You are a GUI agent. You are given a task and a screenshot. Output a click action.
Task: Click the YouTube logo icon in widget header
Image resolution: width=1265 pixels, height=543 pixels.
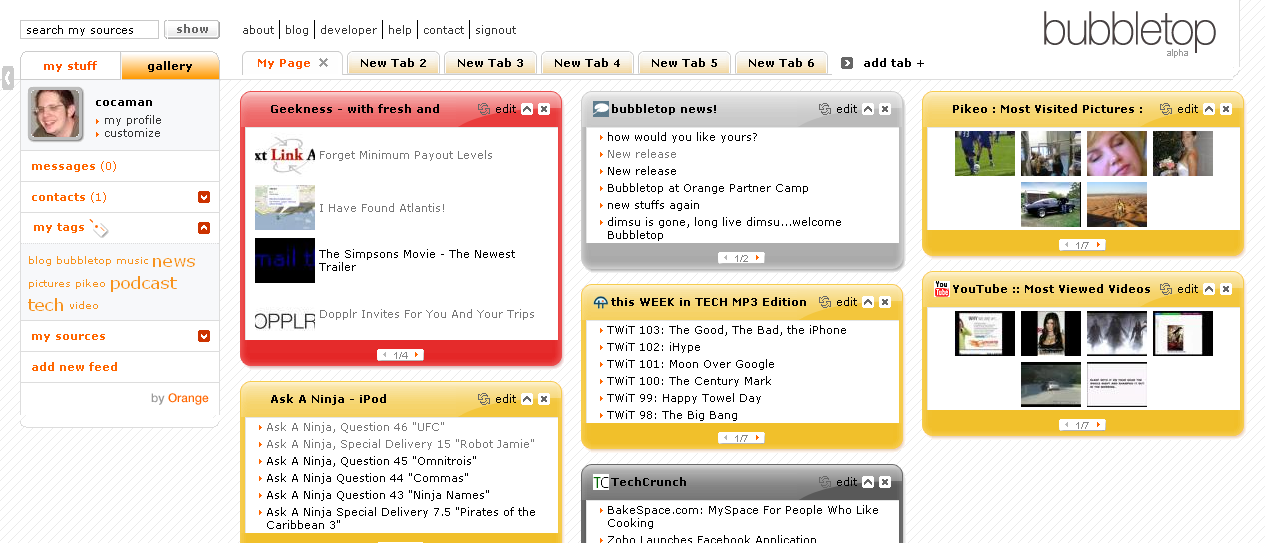pyautogui.click(x=941, y=289)
